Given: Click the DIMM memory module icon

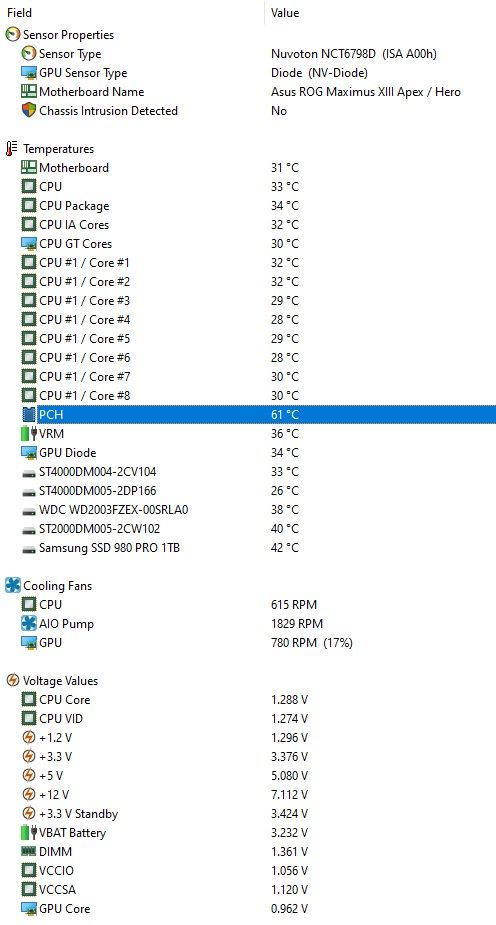Looking at the screenshot, I should tap(29, 851).
